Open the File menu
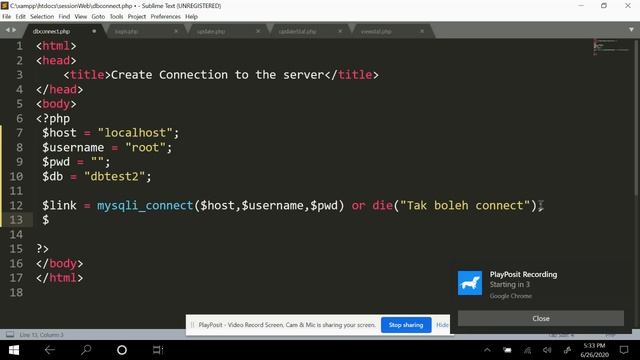 point(7,17)
